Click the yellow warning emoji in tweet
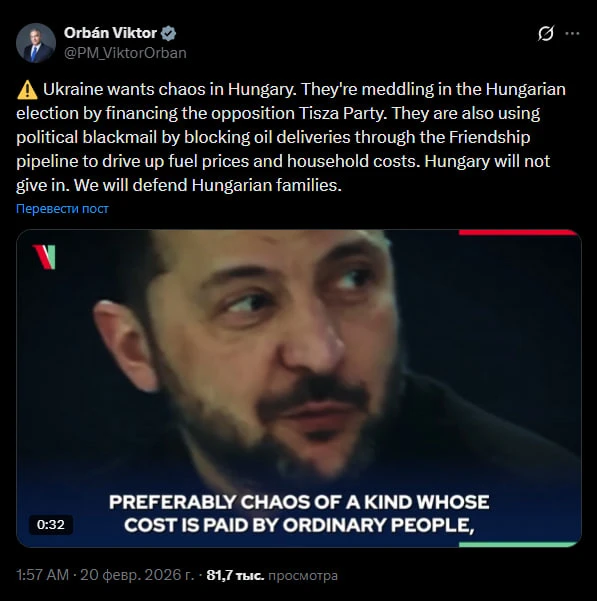This screenshot has height=601, width=597. click(x=27, y=90)
